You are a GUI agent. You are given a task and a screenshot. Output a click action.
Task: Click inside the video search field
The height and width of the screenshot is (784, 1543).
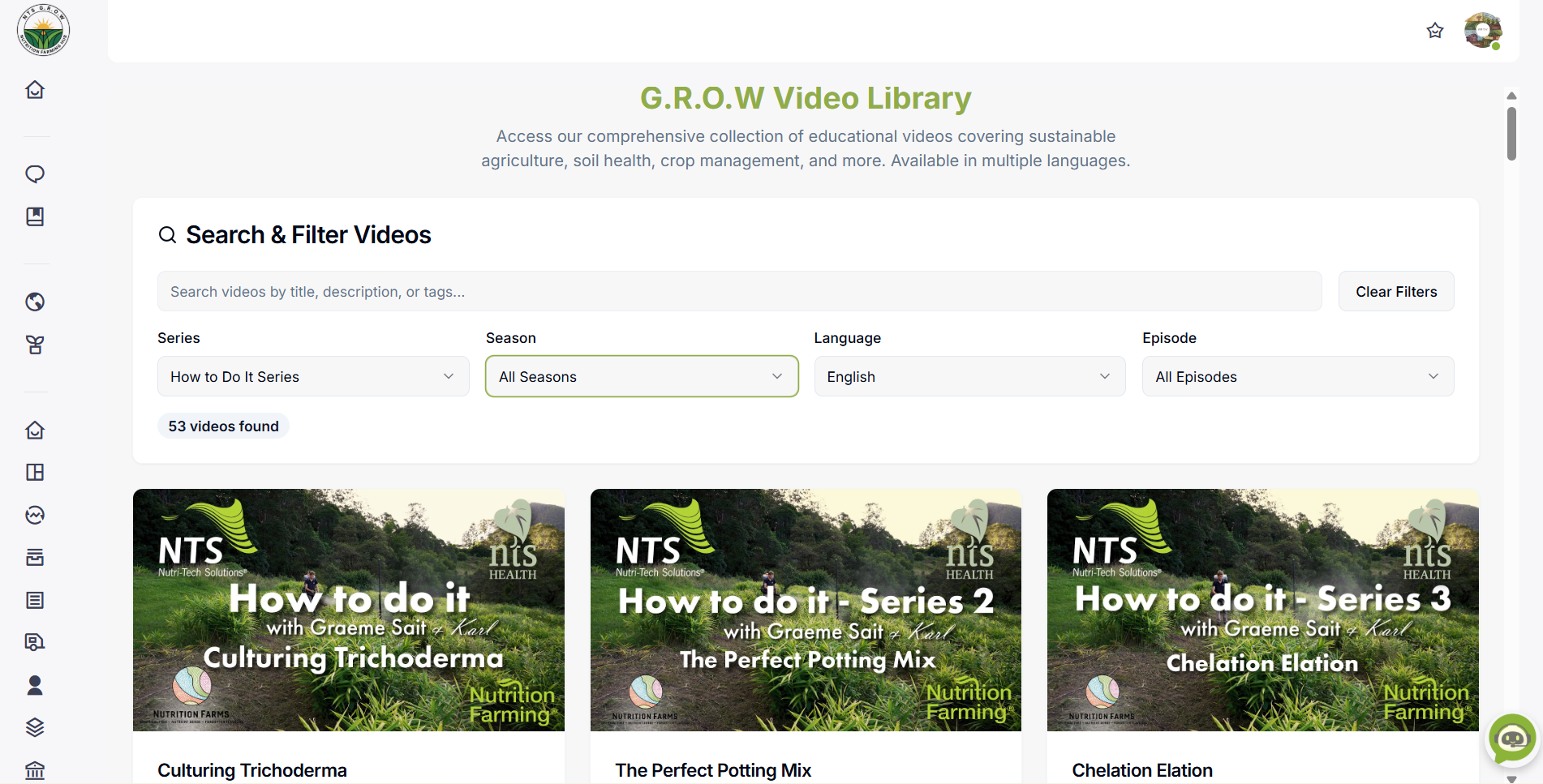pos(739,291)
